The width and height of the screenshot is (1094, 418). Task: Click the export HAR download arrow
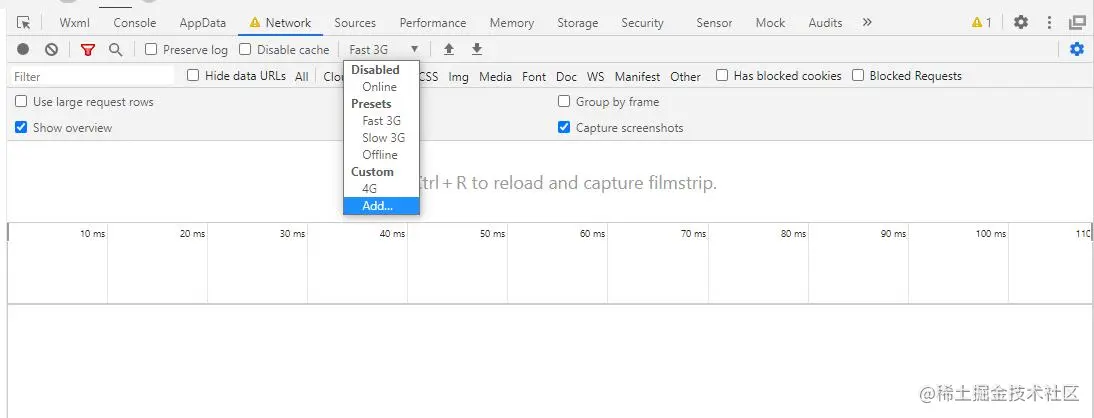coord(477,49)
